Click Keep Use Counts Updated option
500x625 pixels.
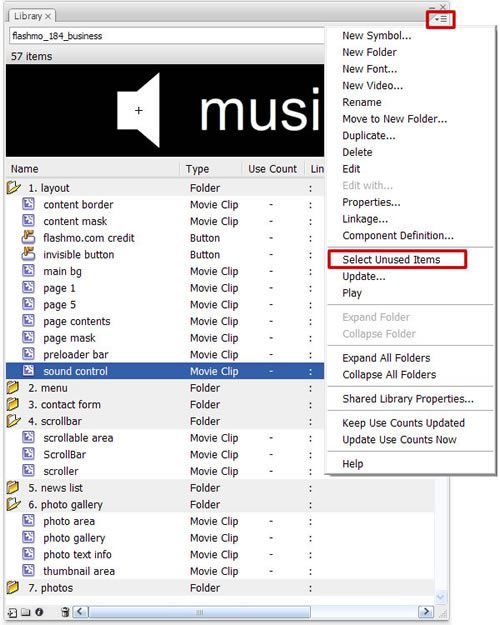pyautogui.click(x=404, y=423)
